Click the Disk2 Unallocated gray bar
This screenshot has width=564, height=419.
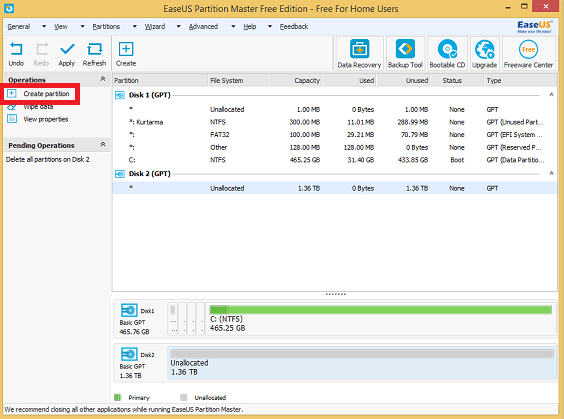click(362, 354)
